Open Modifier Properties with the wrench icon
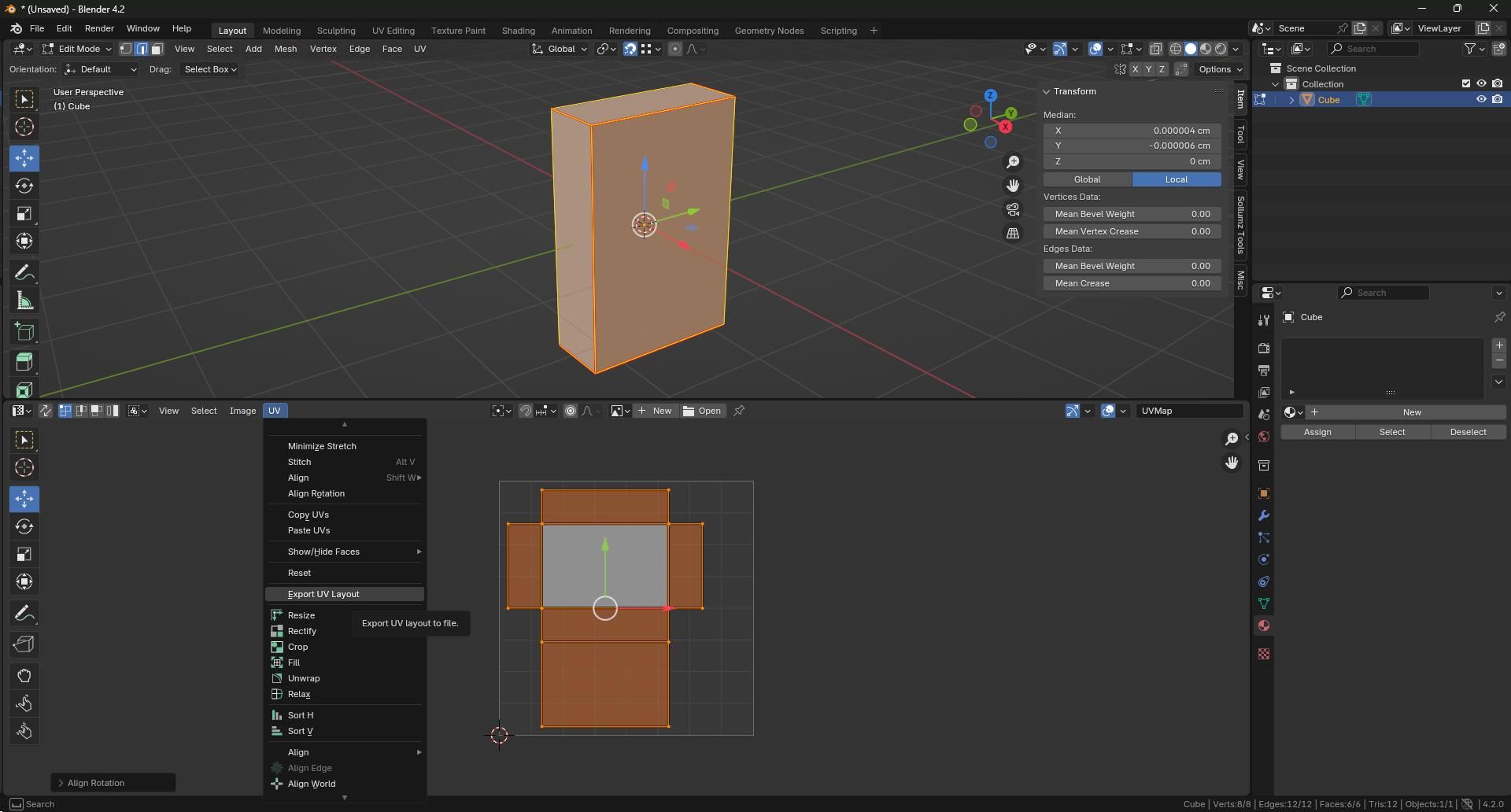Viewport: 1511px width, 812px height. point(1263,515)
